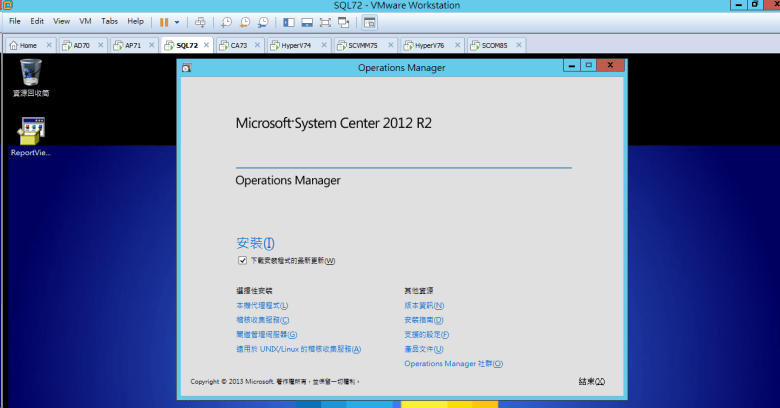Screen dimensions: 780x408
Task: Open the Operations Manager 社群 link
Action: [453, 364]
